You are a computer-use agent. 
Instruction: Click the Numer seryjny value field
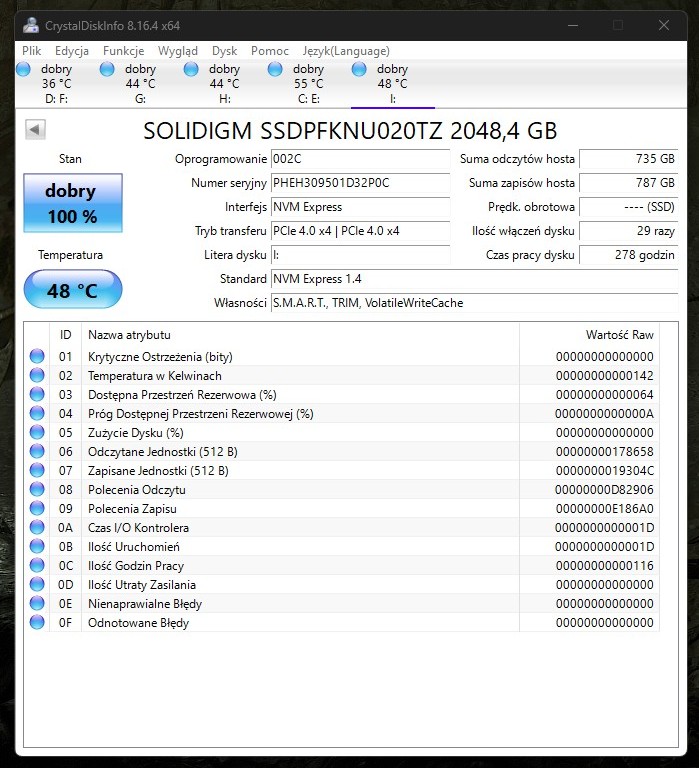click(x=360, y=183)
